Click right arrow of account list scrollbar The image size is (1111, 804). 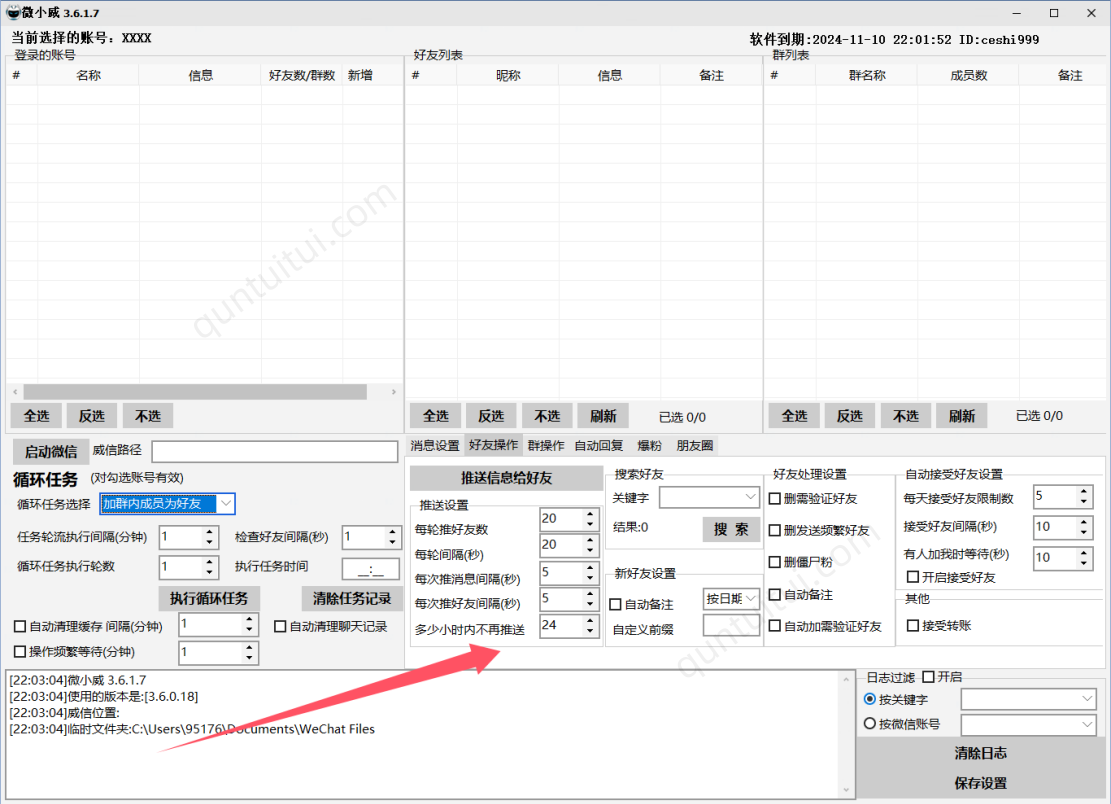coord(394,392)
